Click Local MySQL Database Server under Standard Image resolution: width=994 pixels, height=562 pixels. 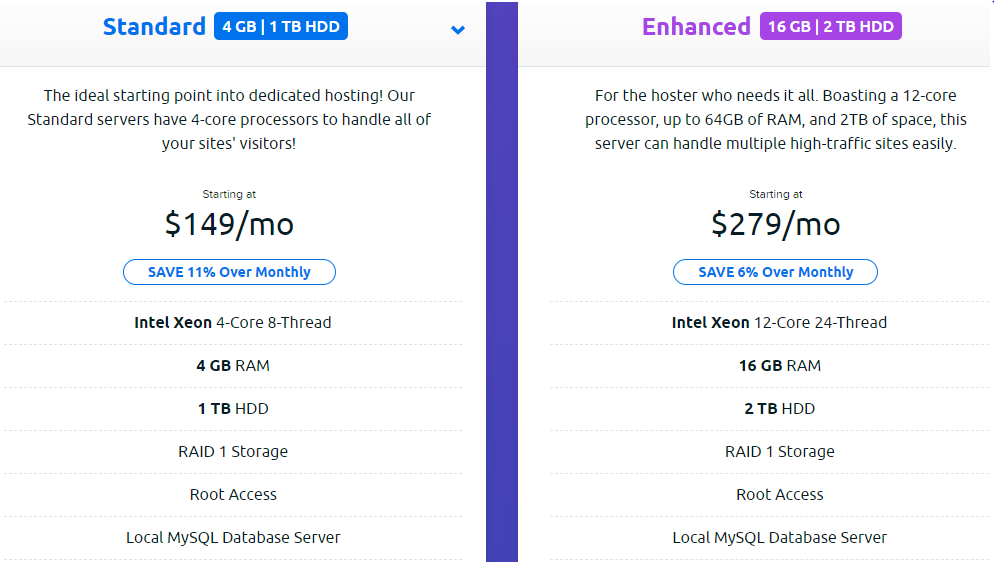[233, 538]
